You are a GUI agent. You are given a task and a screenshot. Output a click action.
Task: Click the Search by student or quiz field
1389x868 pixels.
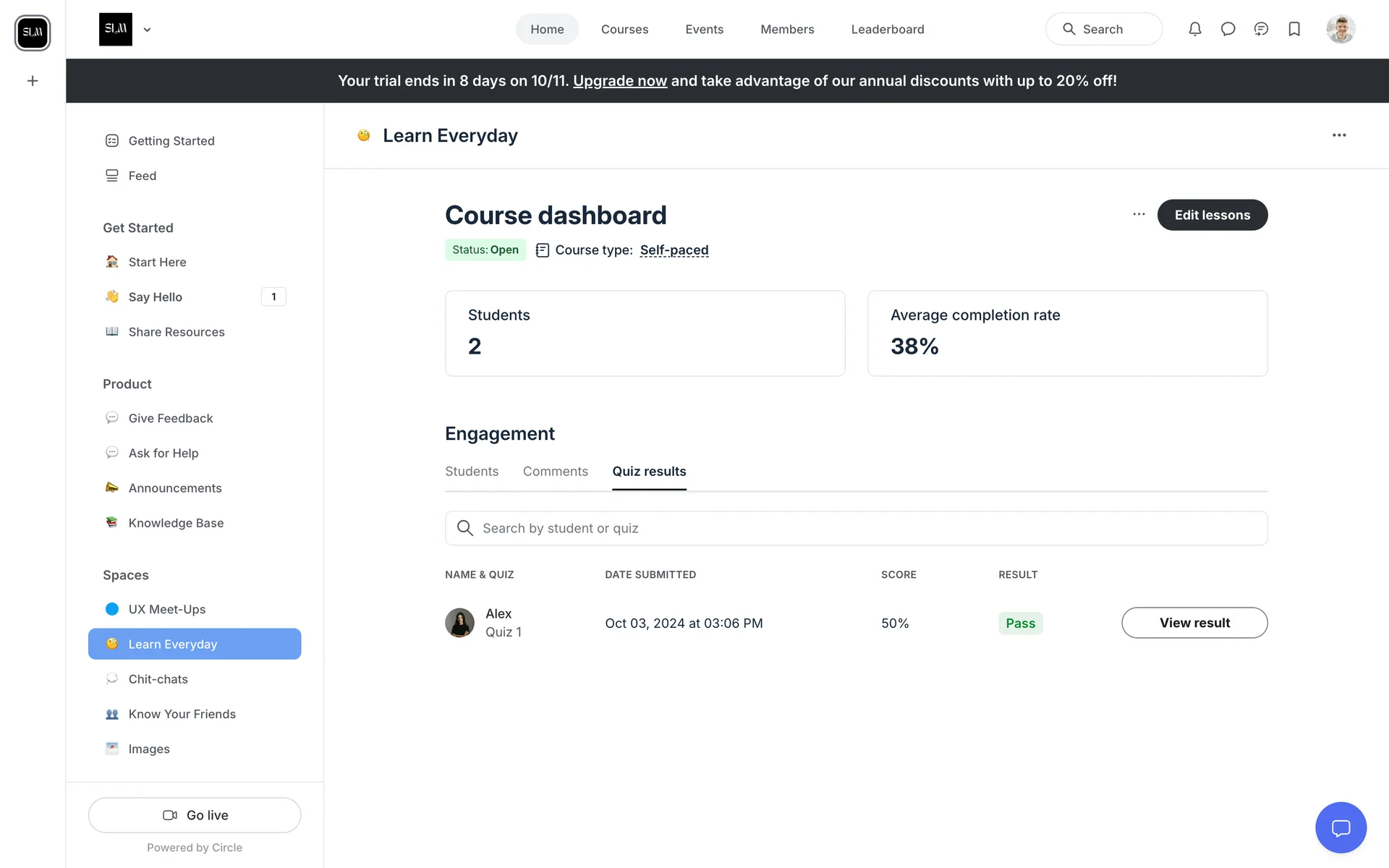pos(856,528)
